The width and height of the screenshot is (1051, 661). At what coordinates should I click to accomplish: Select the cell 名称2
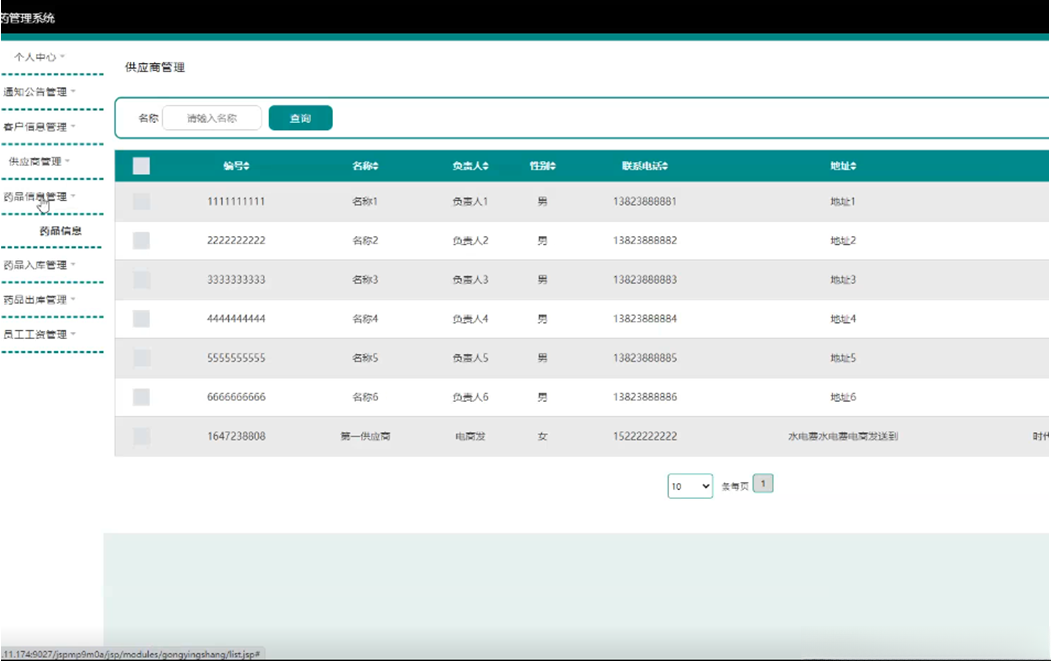coord(365,240)
